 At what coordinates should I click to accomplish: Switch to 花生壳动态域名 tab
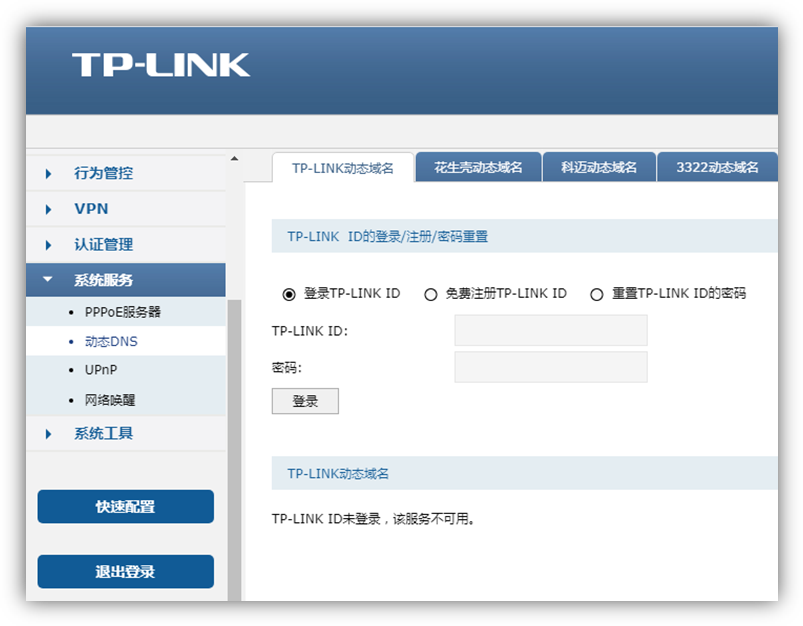pos(478,167)
